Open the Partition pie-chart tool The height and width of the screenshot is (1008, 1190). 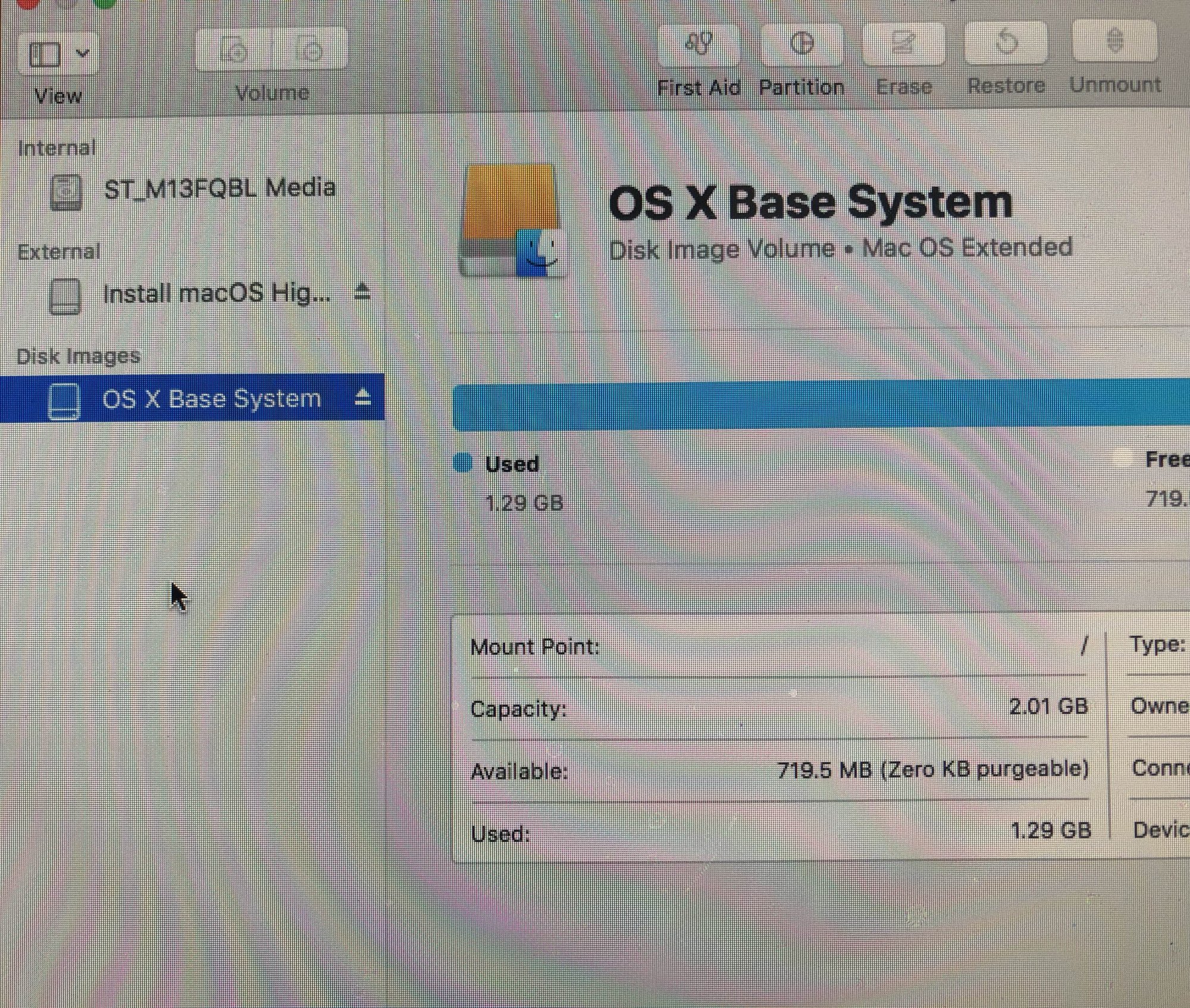(801, 44)
